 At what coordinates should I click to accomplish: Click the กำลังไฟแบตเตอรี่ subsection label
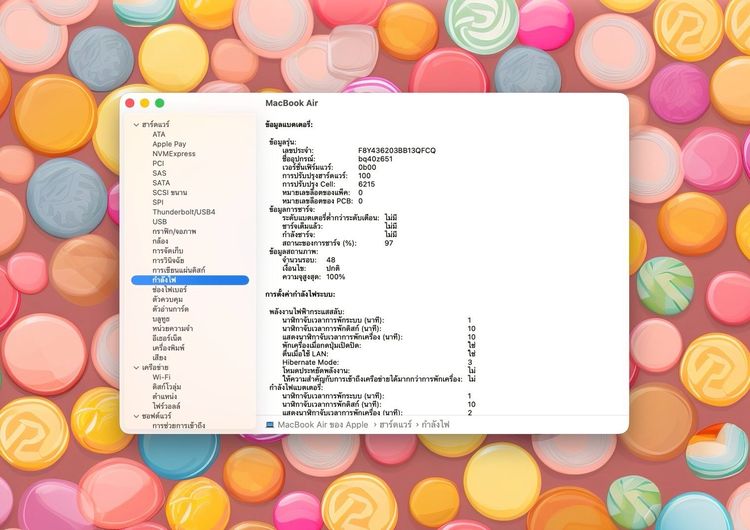pos(296,387)
